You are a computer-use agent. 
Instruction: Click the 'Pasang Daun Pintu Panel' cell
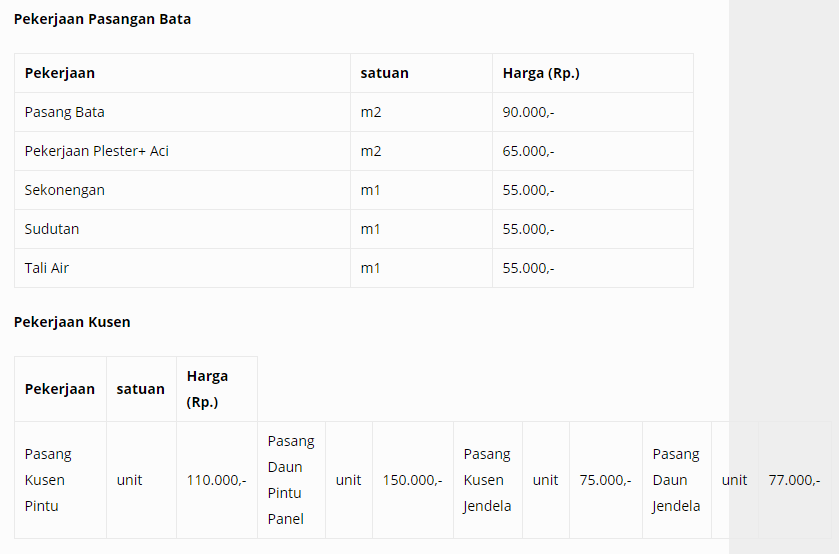292,480
